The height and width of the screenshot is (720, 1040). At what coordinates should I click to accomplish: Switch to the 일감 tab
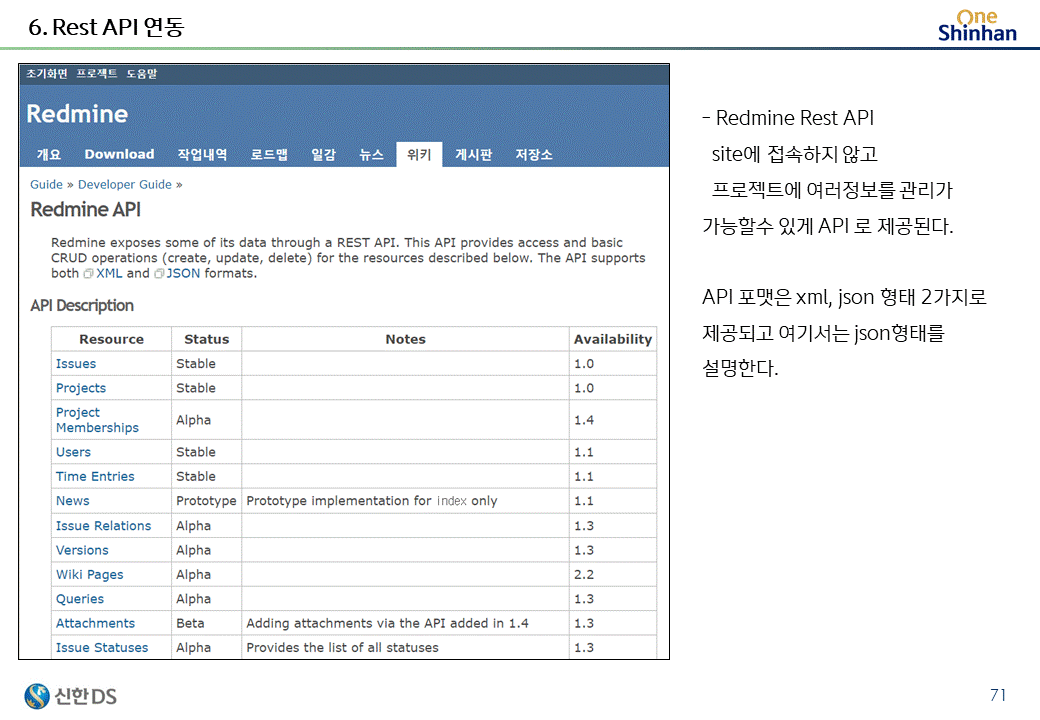tap(324, 154)
